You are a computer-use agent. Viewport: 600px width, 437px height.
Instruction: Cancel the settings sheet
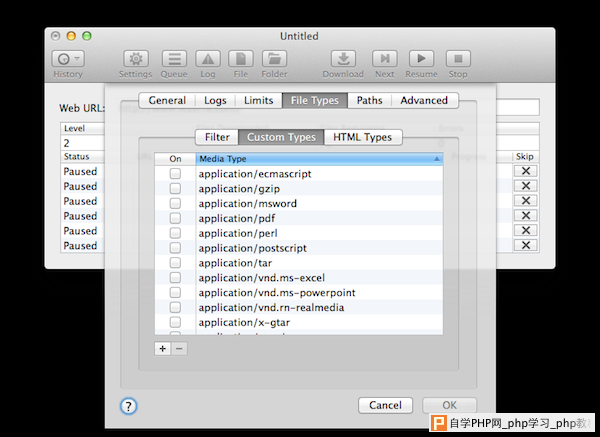385,405
